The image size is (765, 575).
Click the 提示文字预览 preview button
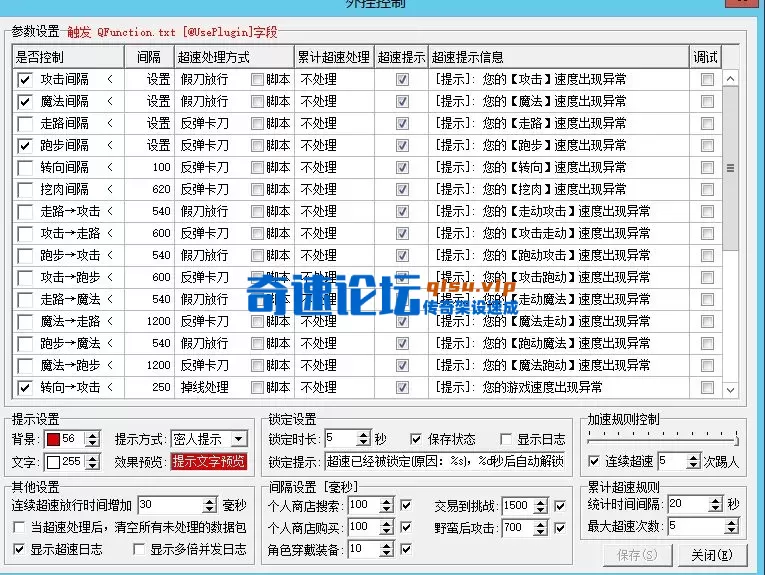click(x=208, y=462)
